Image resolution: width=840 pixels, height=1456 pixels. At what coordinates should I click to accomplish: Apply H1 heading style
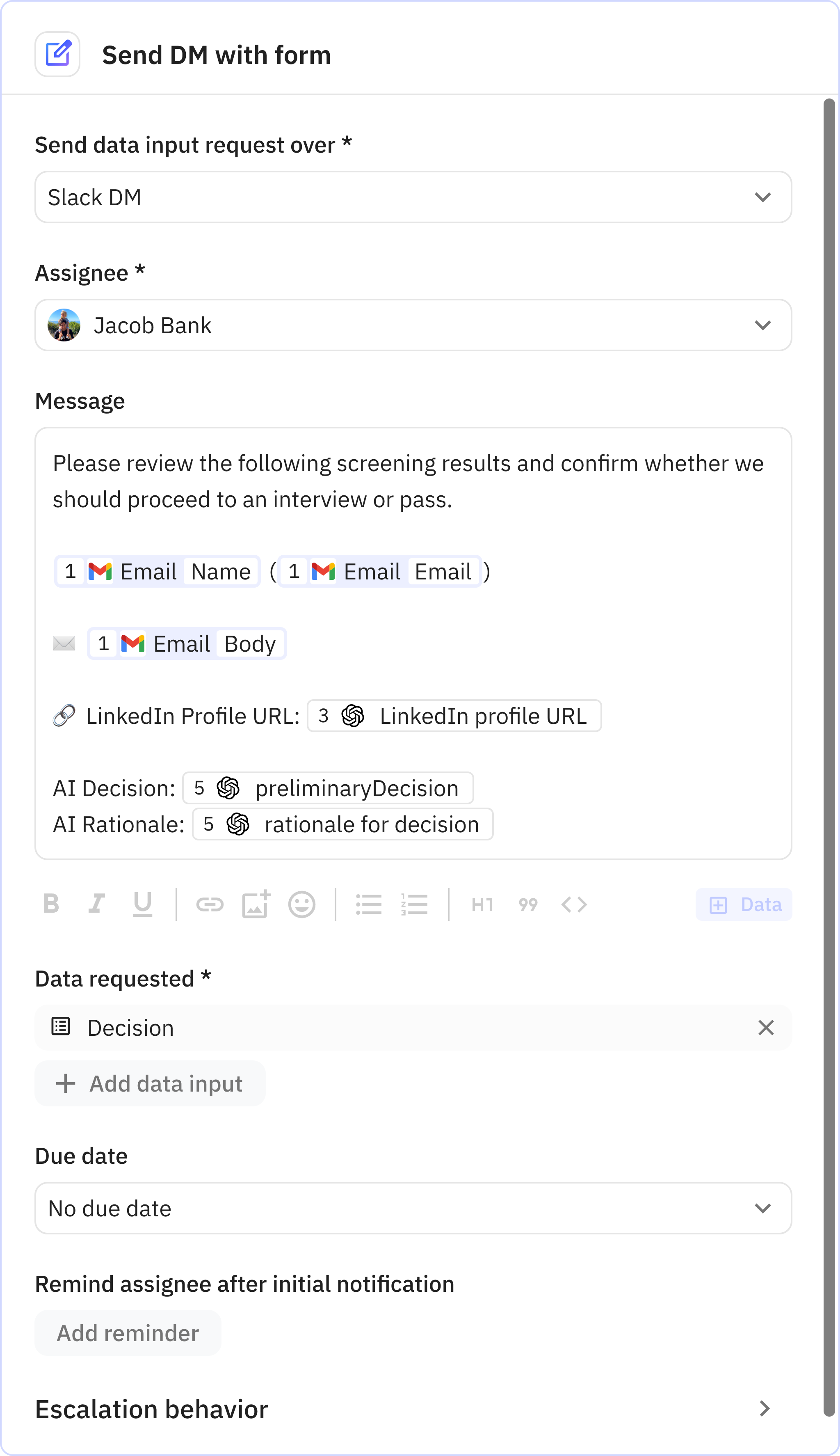pyautogui.click(x=482, y=904)
